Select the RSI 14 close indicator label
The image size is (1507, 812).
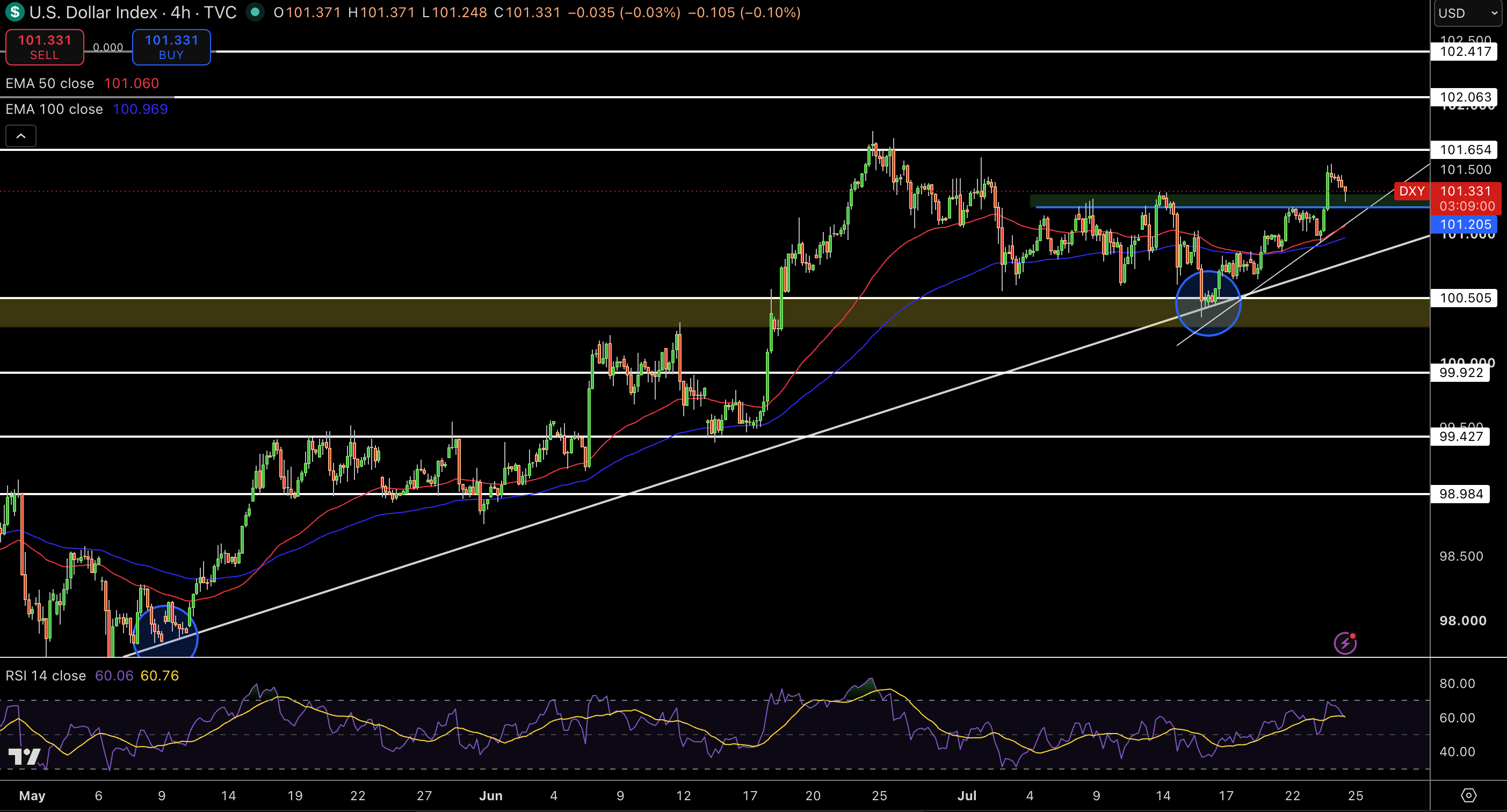[x=46, y=676]
